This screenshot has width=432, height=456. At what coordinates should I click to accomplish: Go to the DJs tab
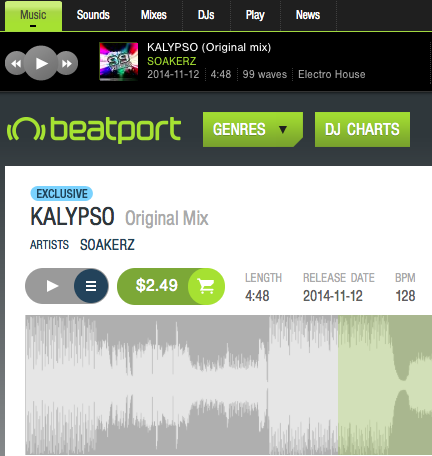point(206,15)
